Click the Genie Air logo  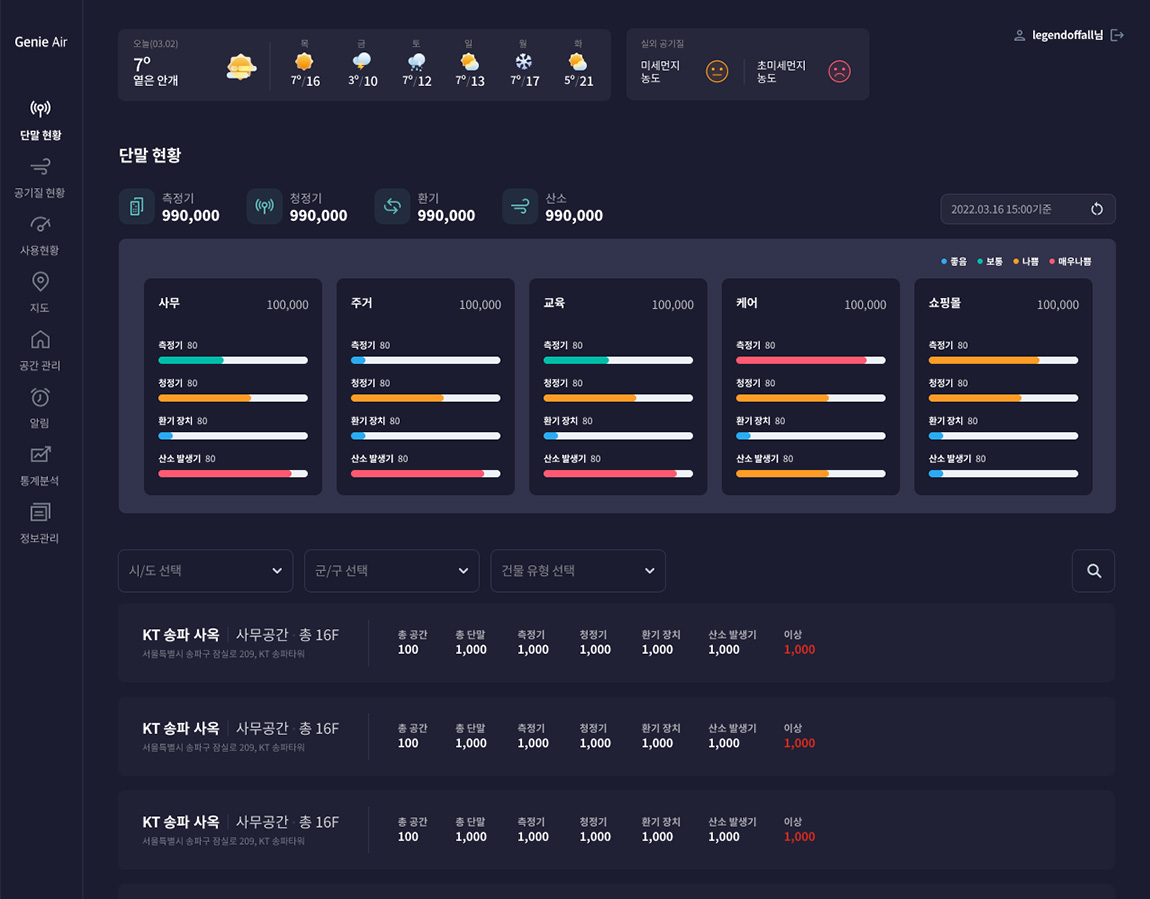point(41,42)
